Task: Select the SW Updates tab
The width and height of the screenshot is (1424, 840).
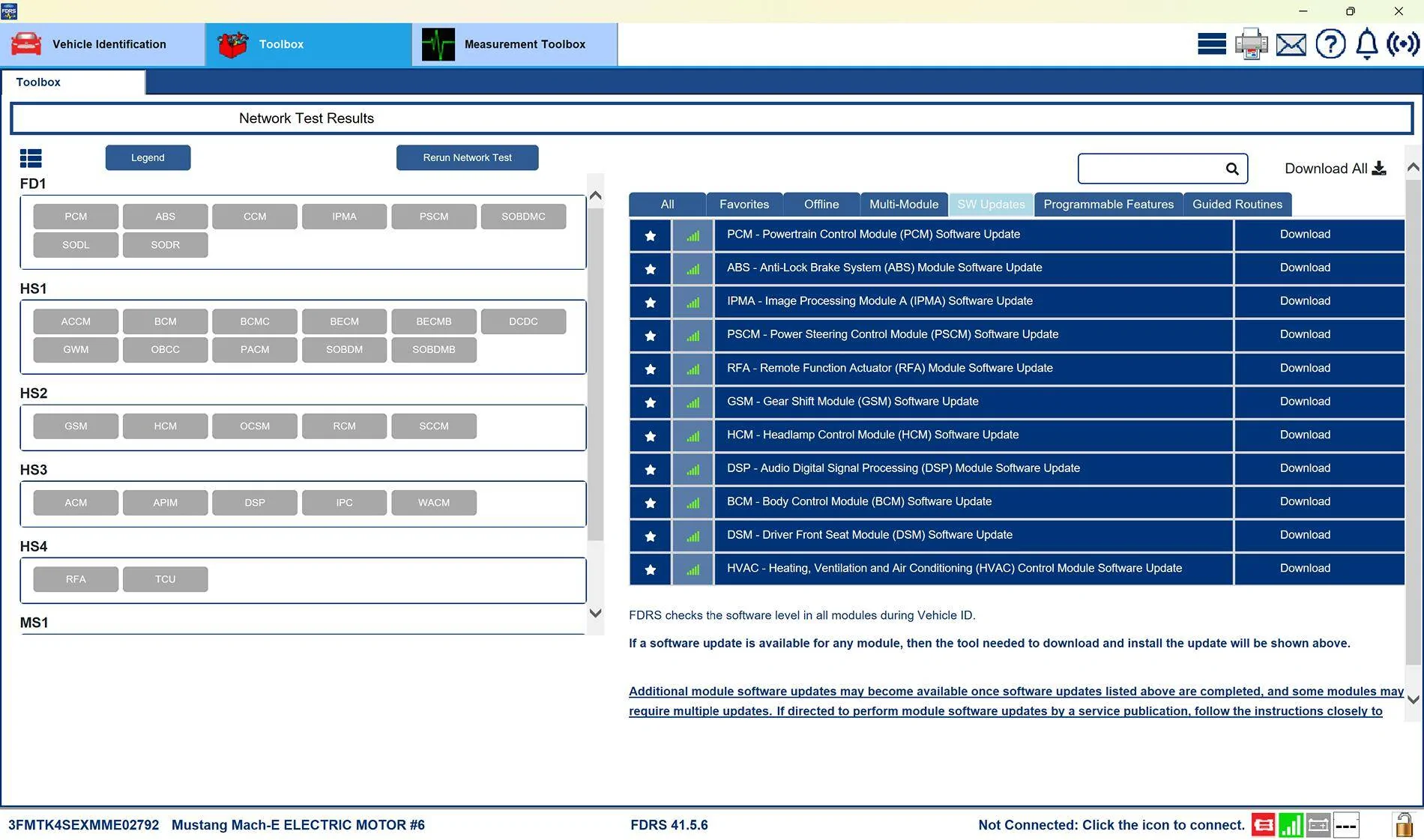Action: pos(991,205)
